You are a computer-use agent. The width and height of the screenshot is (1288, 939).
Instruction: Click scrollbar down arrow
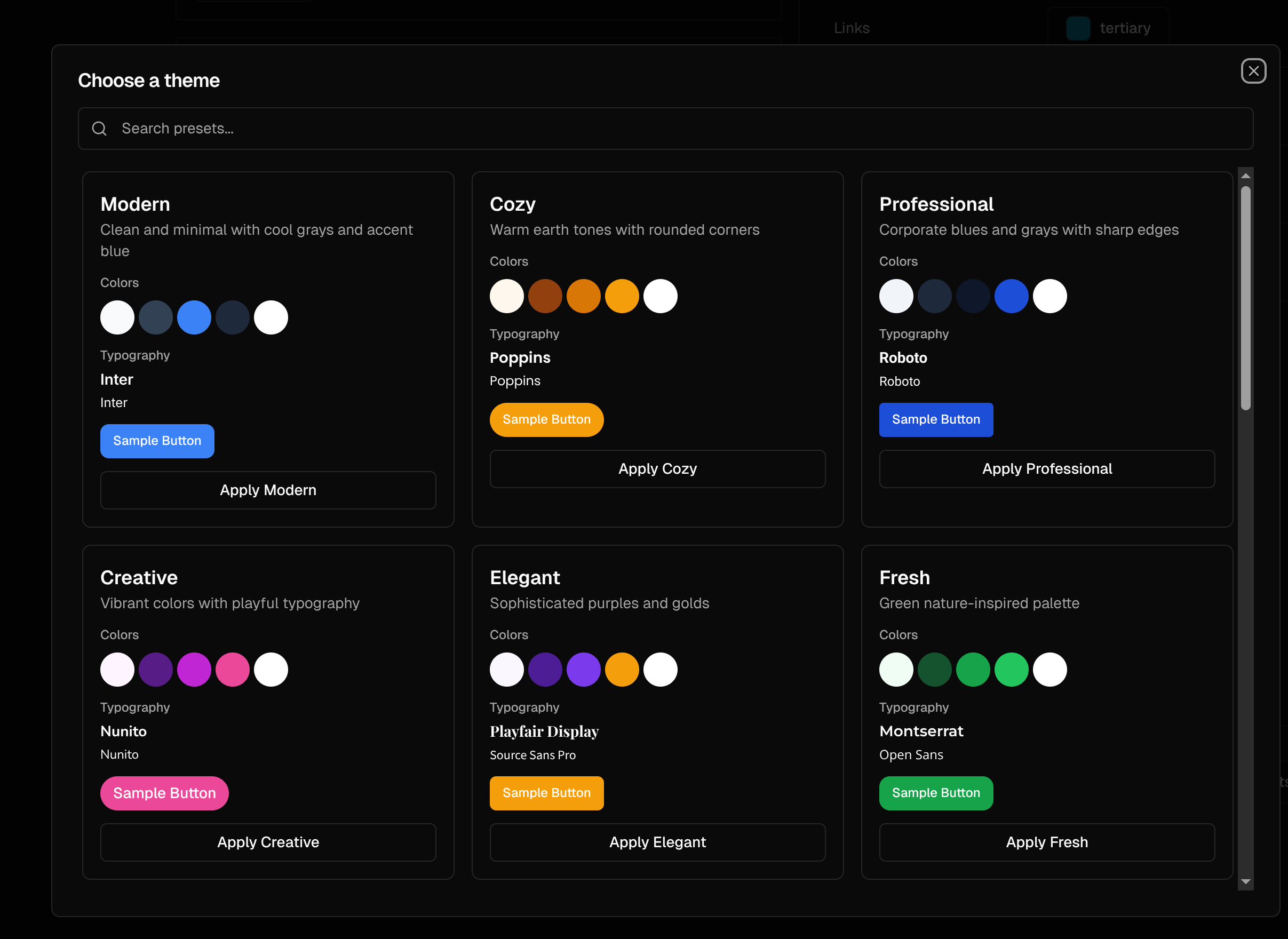click(1245, 881)
